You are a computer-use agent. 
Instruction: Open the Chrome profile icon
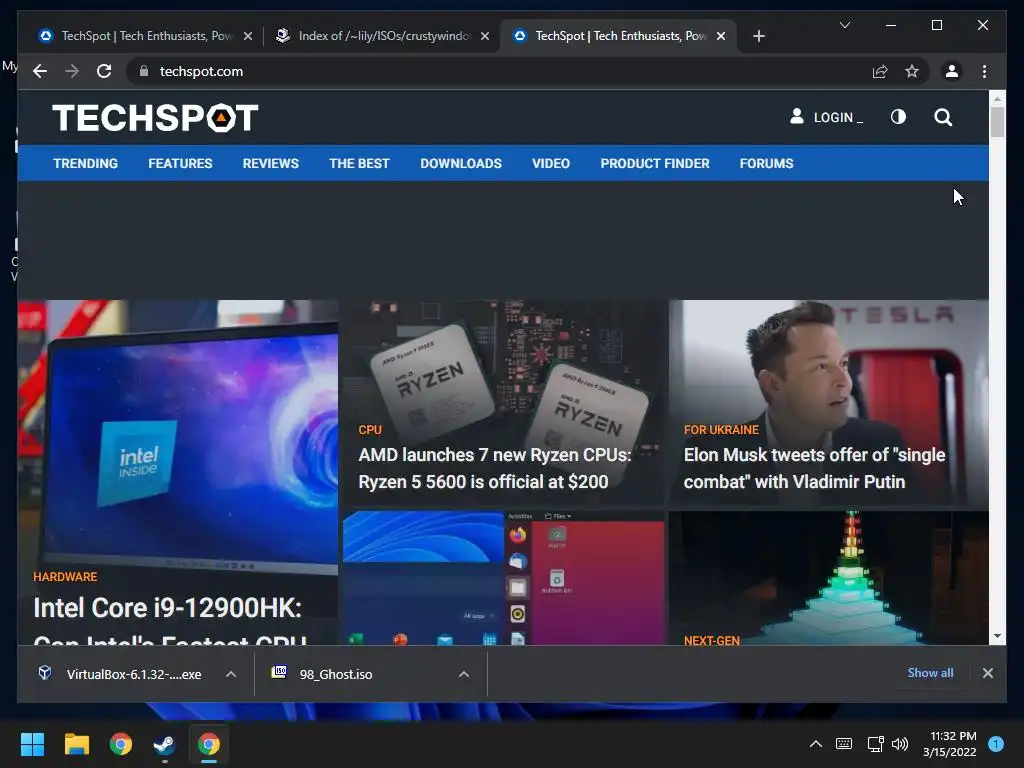click(952, 71)
